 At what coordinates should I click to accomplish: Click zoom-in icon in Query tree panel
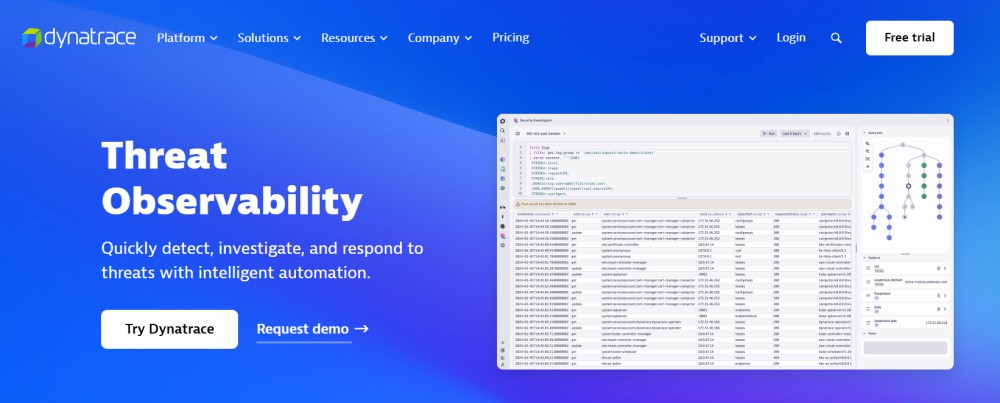click(868, 143)
